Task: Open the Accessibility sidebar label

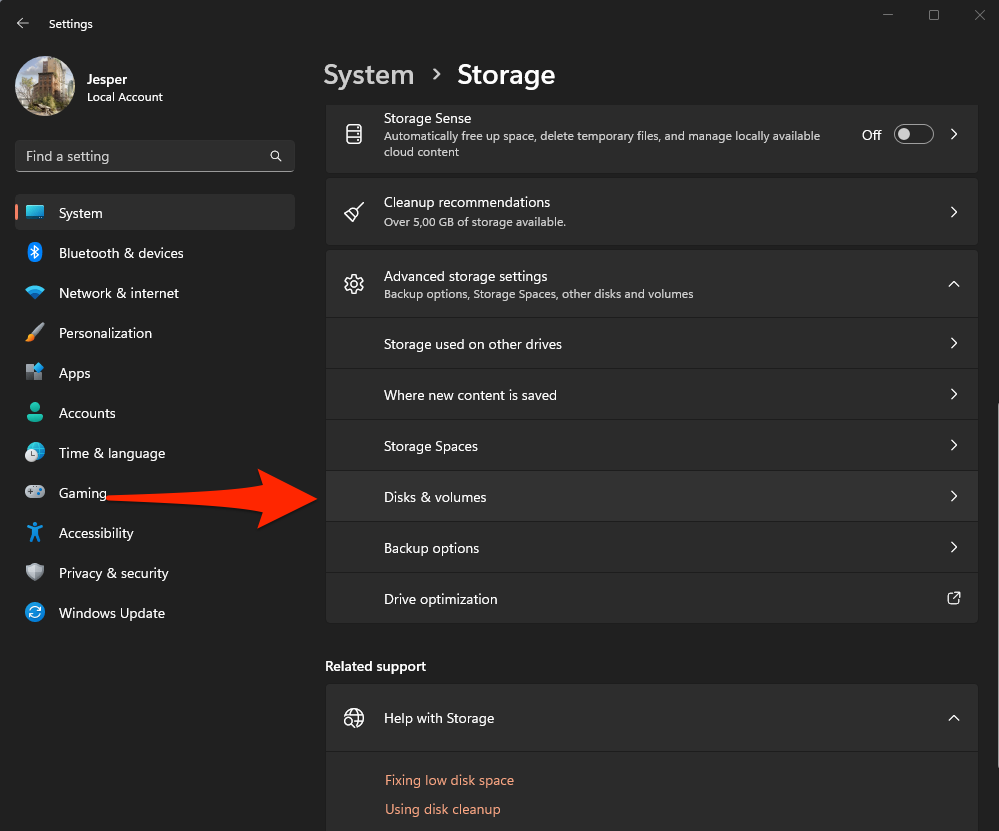Action: tap(96, 533)
